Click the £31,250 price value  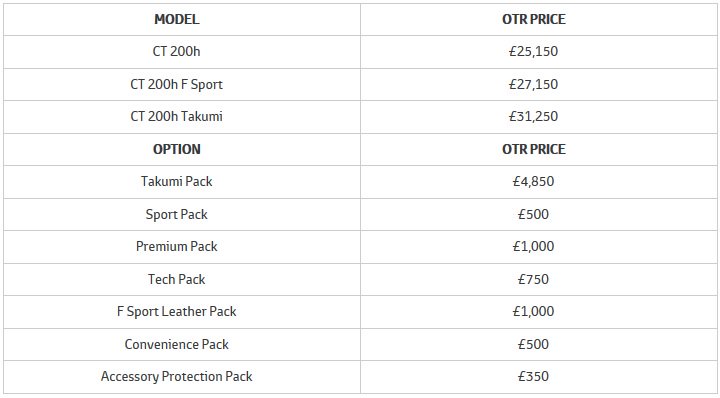(x=534, y=117)
